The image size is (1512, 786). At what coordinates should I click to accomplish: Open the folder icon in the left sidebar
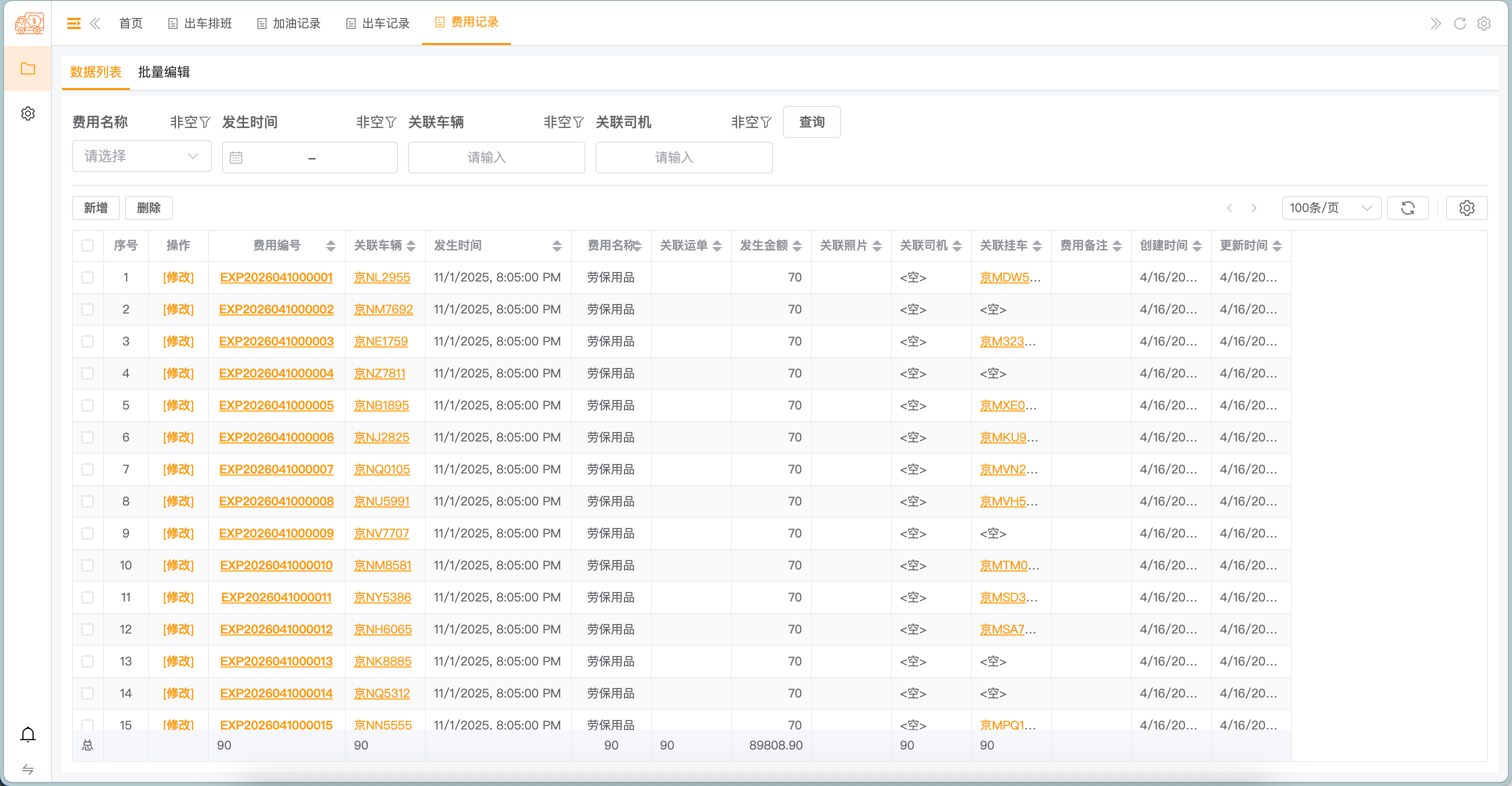coord(27,68)
